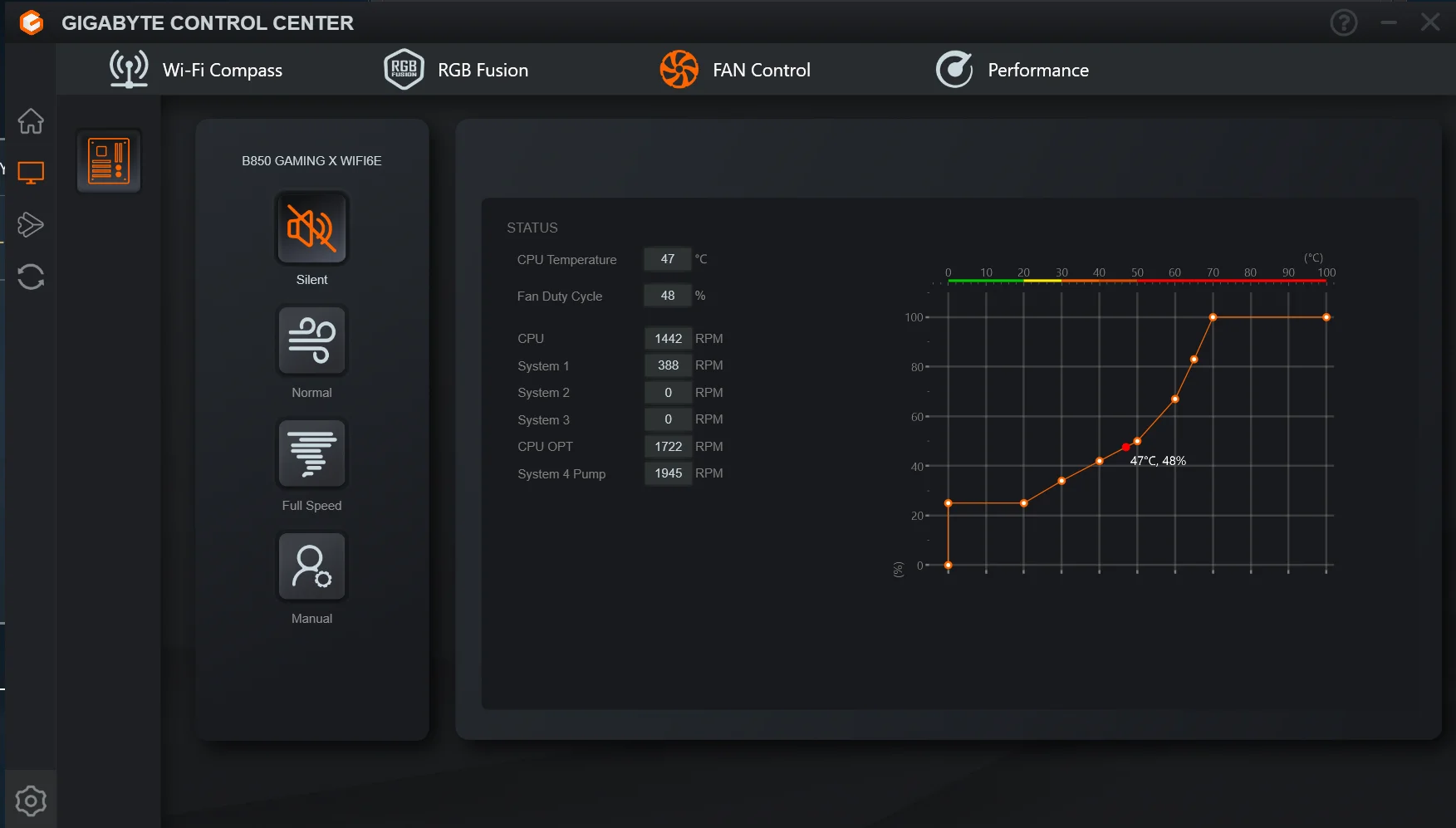Click the CPU Temperature value field
This screenshot has width=1456, height=828.
[667, 259]
